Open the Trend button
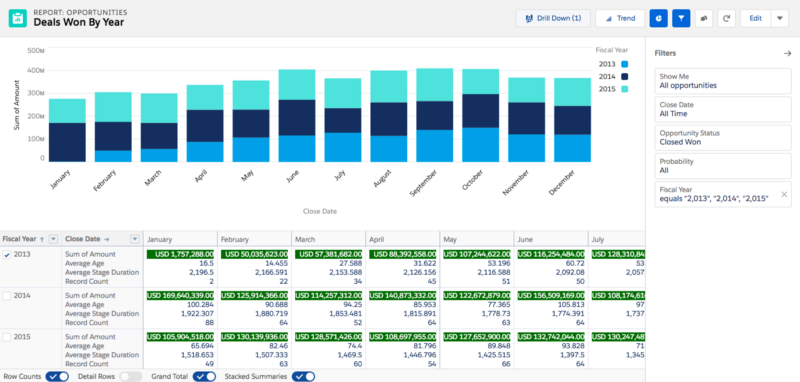The width and height of the screenshot is (800, 382). point(620,18)
